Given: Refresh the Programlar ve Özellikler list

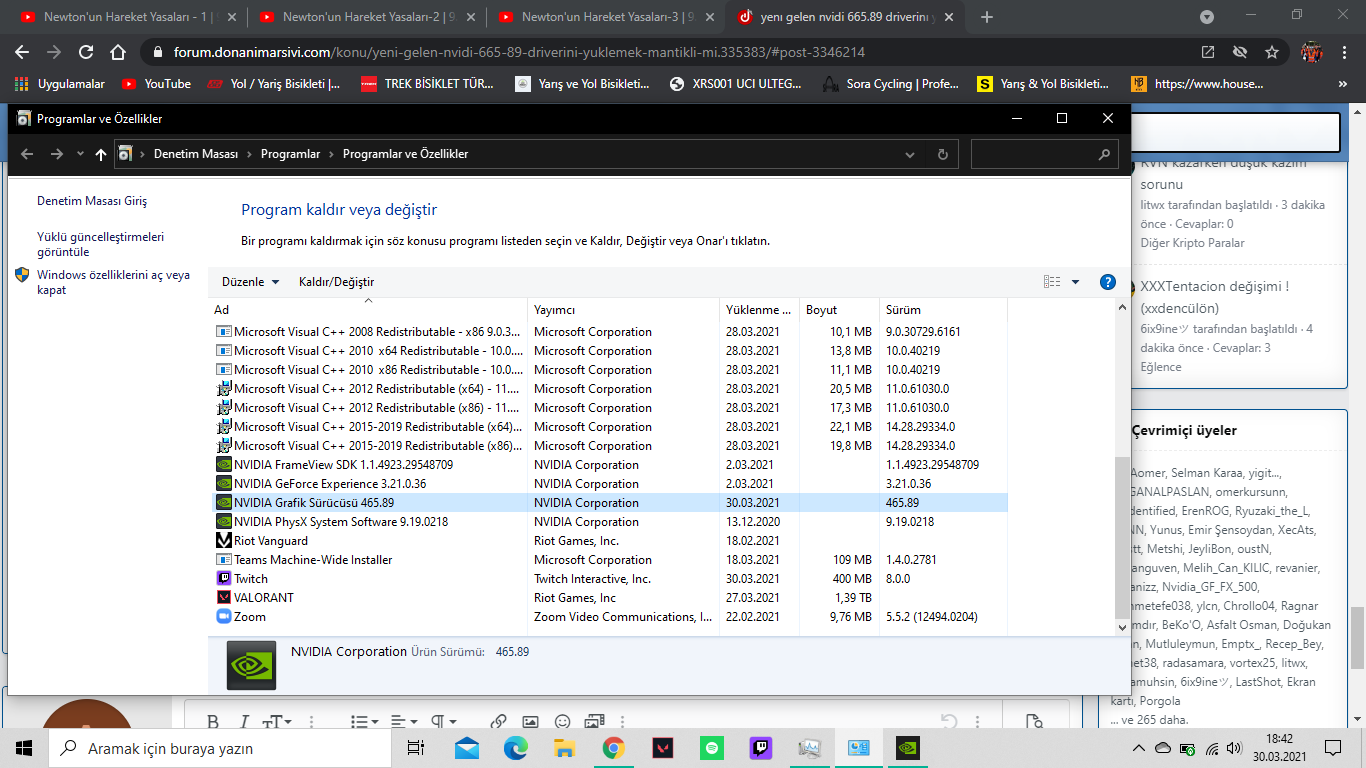Looking at the screenshot, I should (x=942, y=154).
